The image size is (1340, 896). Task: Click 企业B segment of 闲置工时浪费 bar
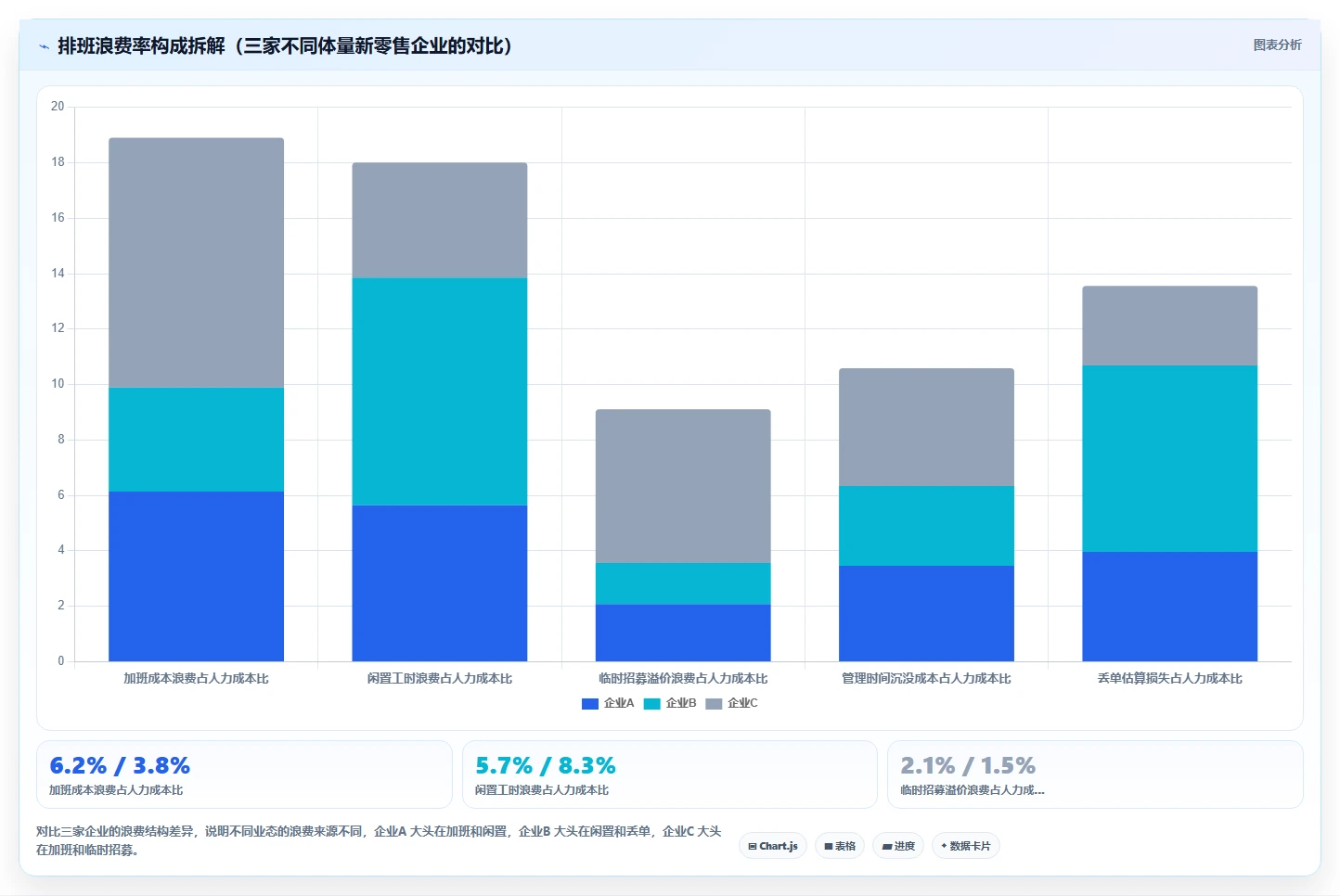point(440,391)
